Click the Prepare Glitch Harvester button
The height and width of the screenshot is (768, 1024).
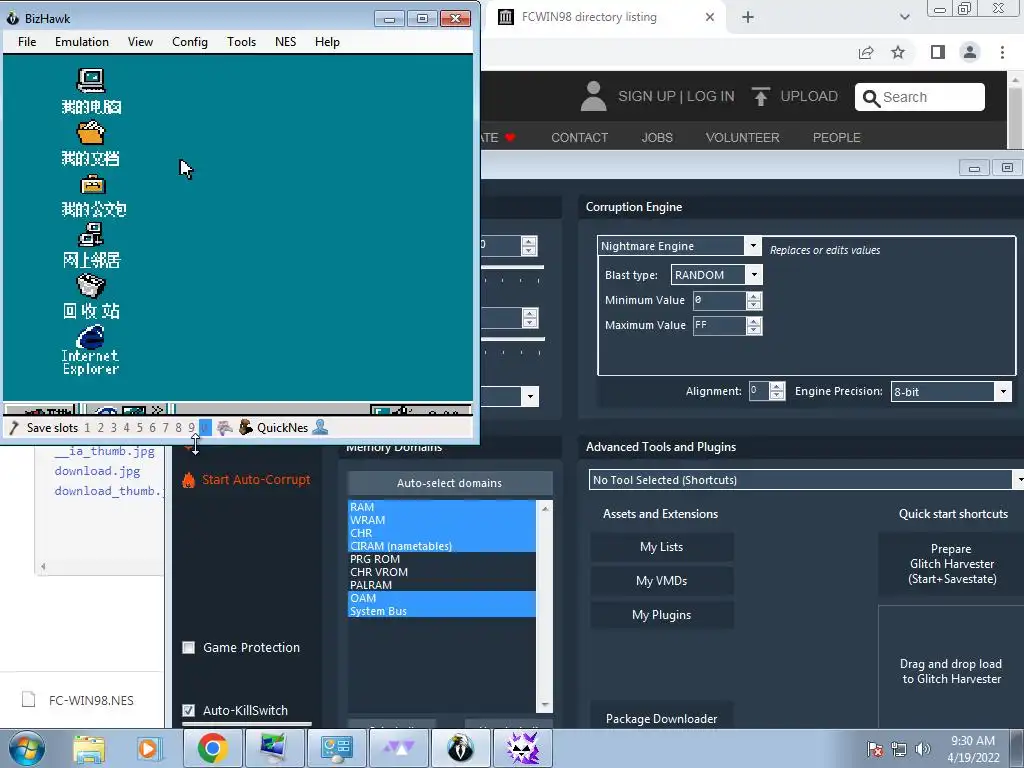[x=952, y=564]
